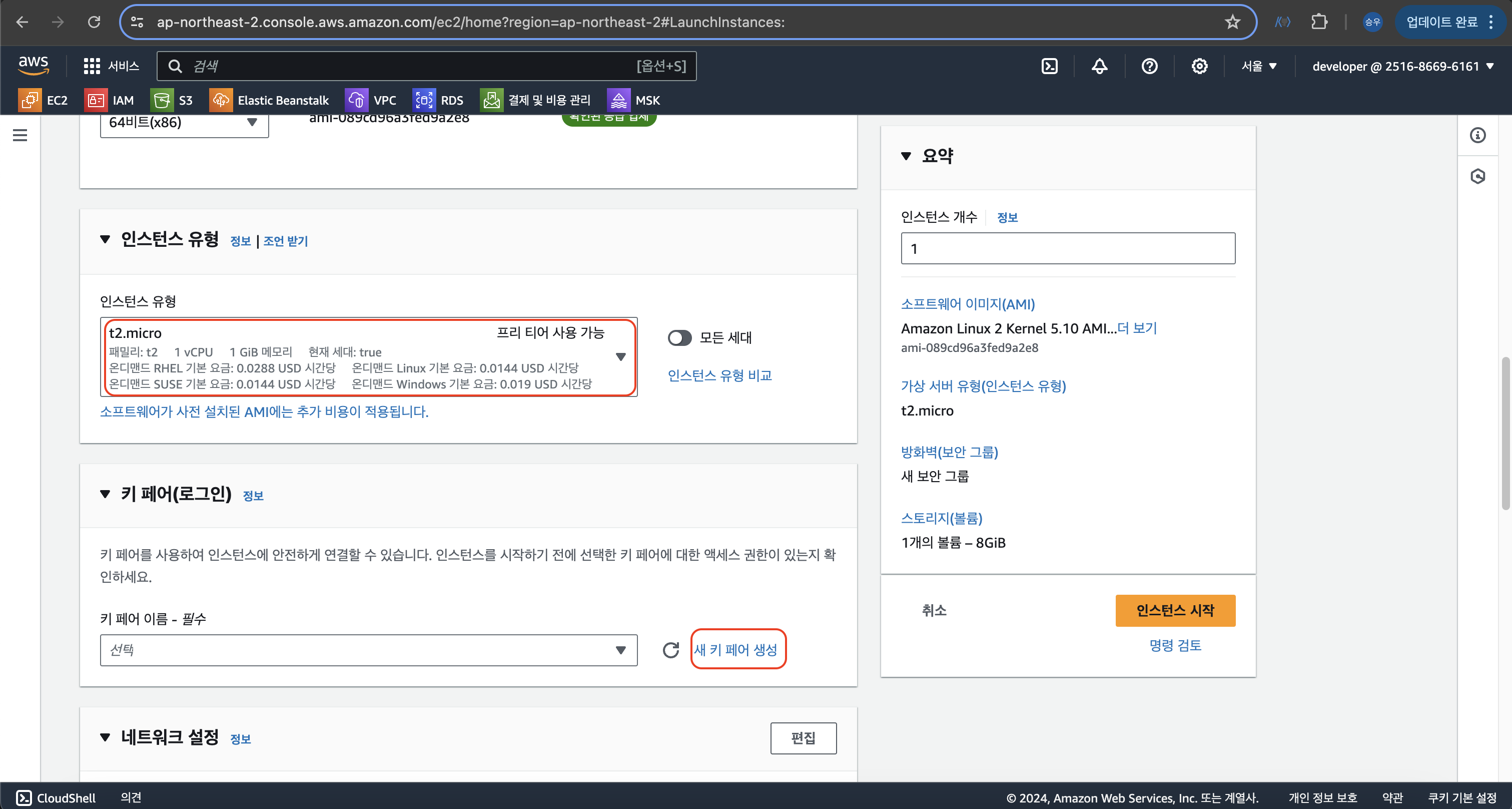1512x809 pixels.
Task: Open the help question mark icon
Action: [x=1149, y=67]
